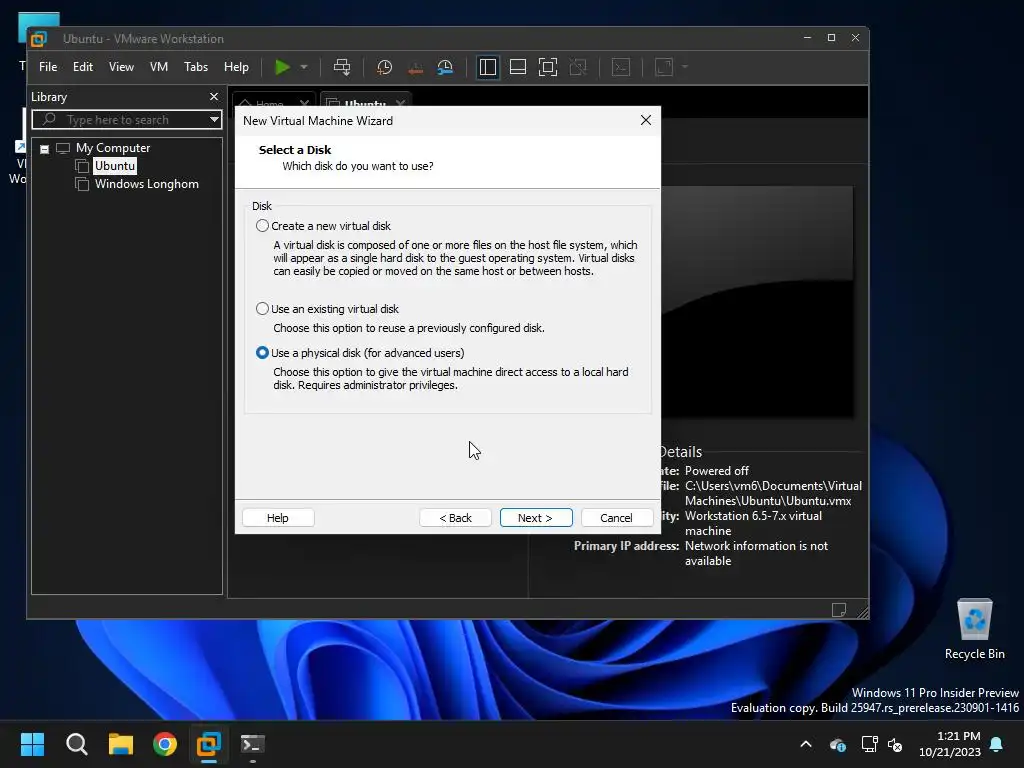The image size is (1024, 768).
Task: Switch to the Ubuntu tab
Action: click(364, 104)
